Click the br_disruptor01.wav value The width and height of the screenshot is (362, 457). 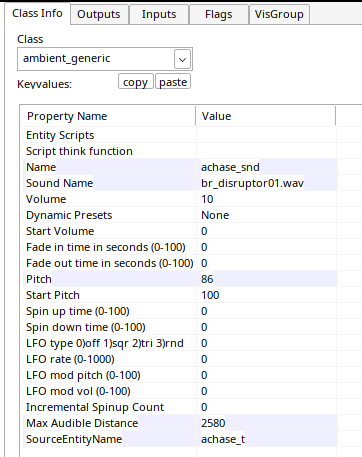[252, 183]
